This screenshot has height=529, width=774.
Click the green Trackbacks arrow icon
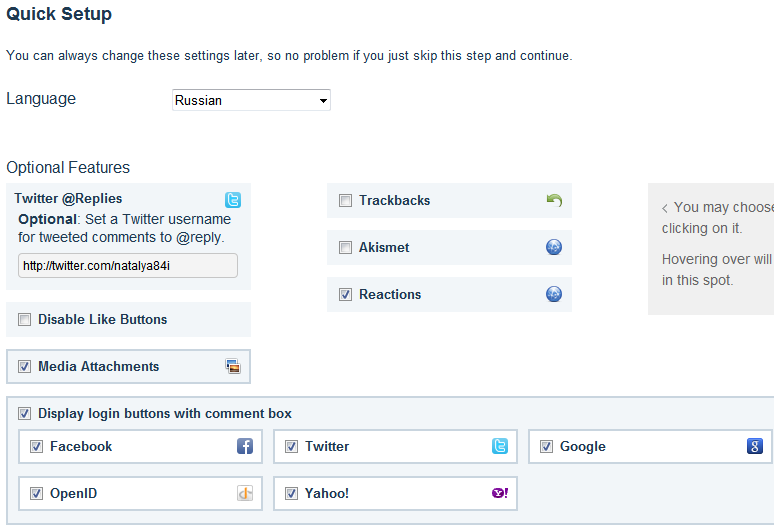coord(554,200)
